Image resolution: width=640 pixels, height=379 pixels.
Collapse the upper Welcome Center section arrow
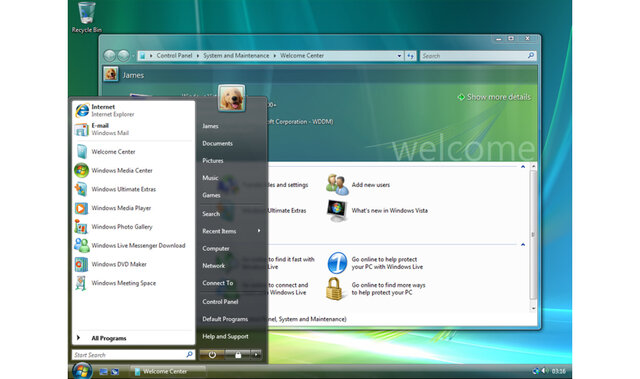point(523,166)
